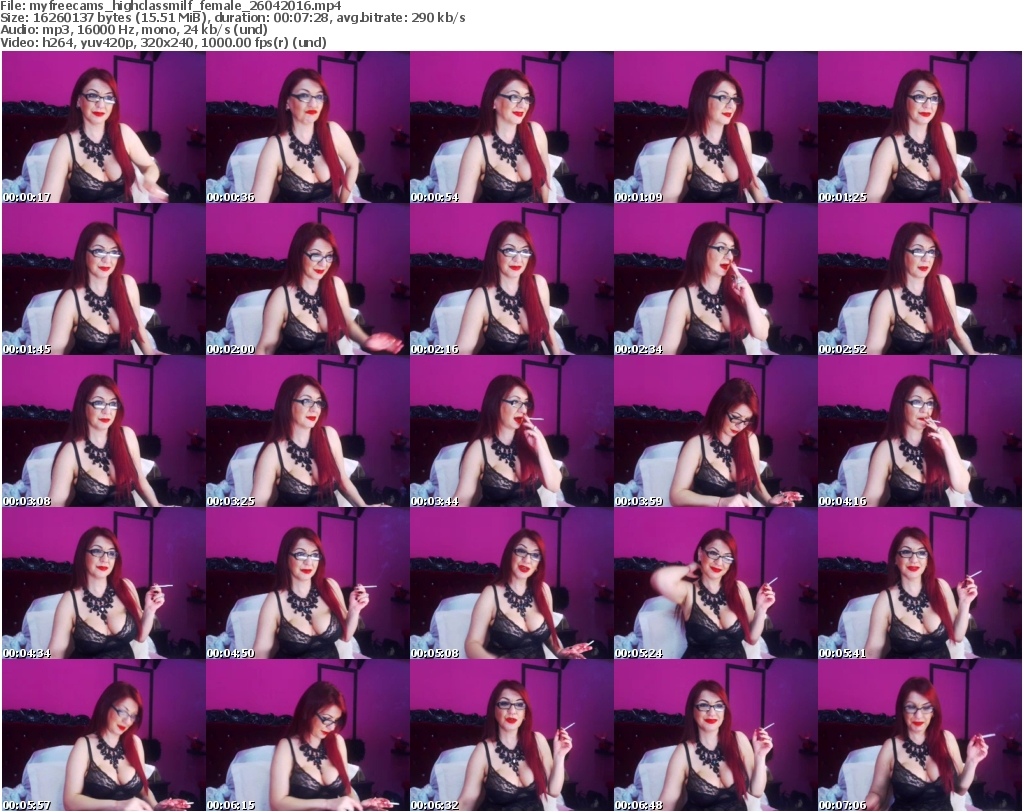Select the thumbnail stamped 00:00:17

click(x=104, y=127)
